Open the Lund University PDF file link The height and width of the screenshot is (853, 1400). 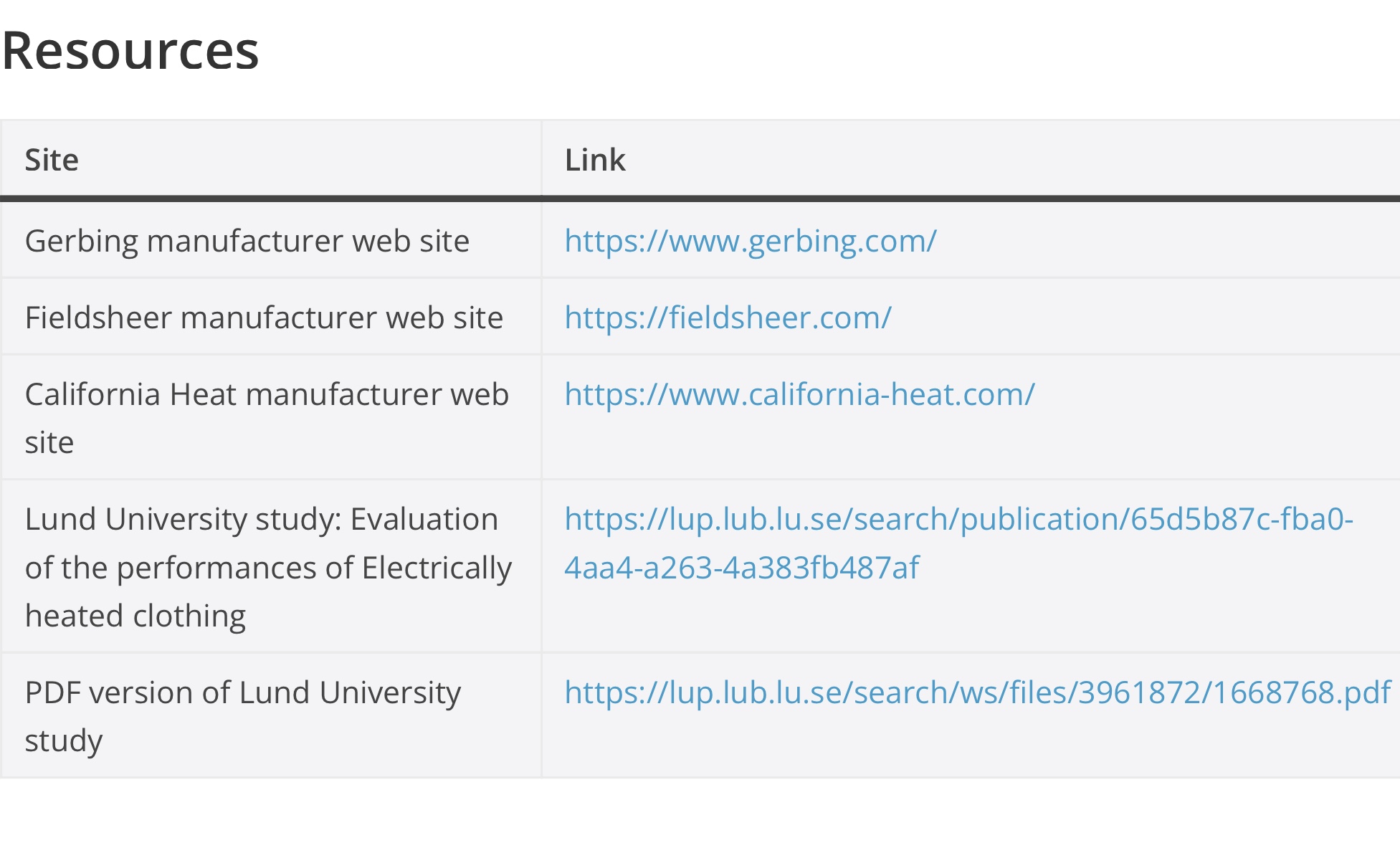coord(977,693)
